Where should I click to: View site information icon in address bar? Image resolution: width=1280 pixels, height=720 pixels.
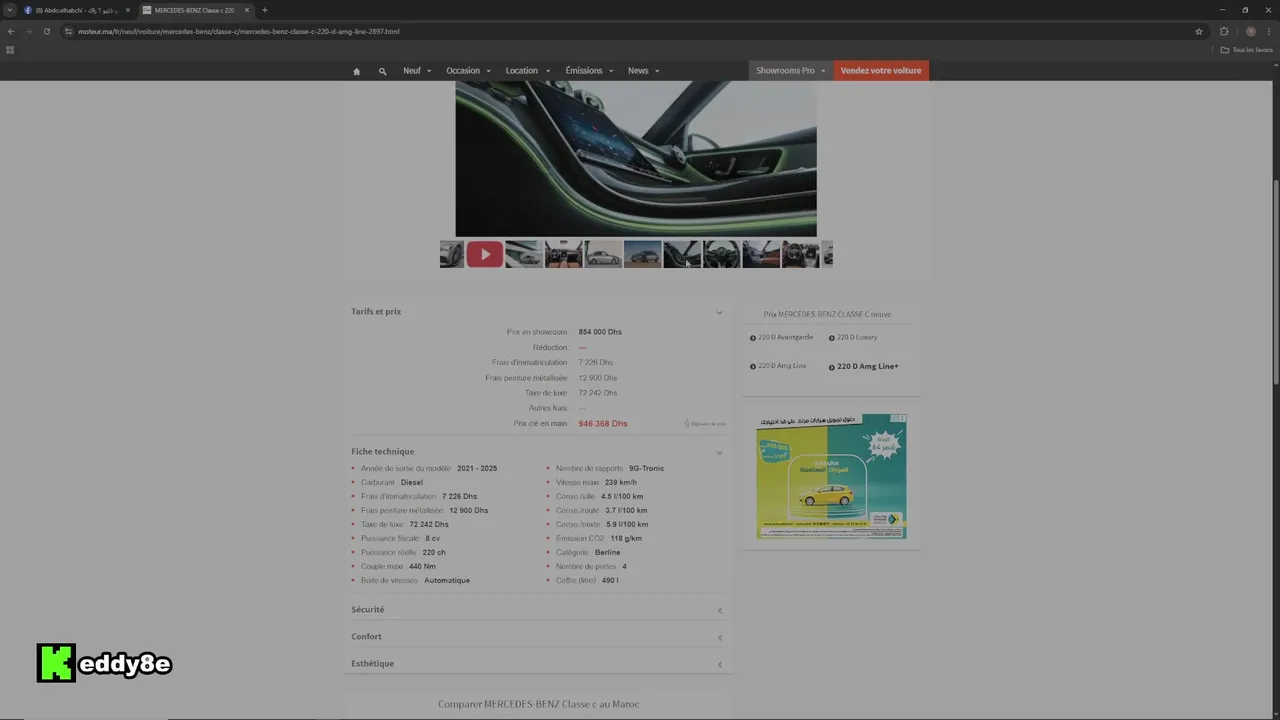click(68, 31)
